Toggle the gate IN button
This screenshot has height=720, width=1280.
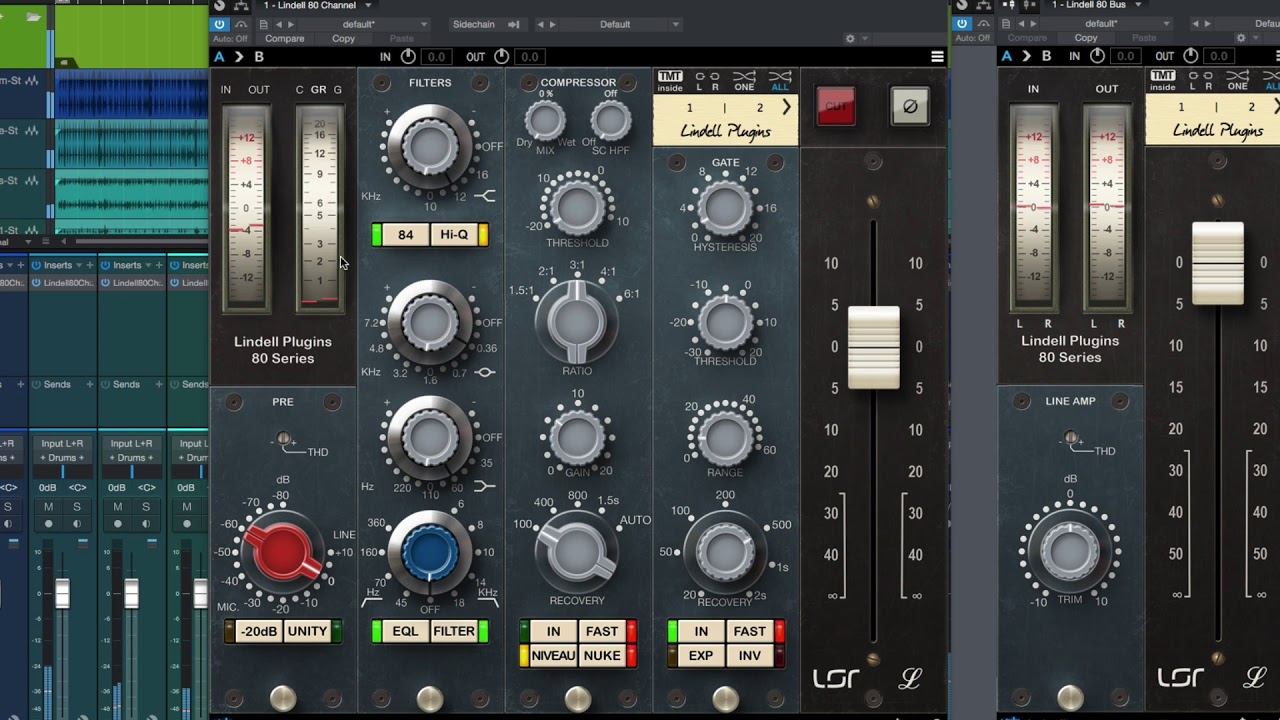(x=701, y=631)
